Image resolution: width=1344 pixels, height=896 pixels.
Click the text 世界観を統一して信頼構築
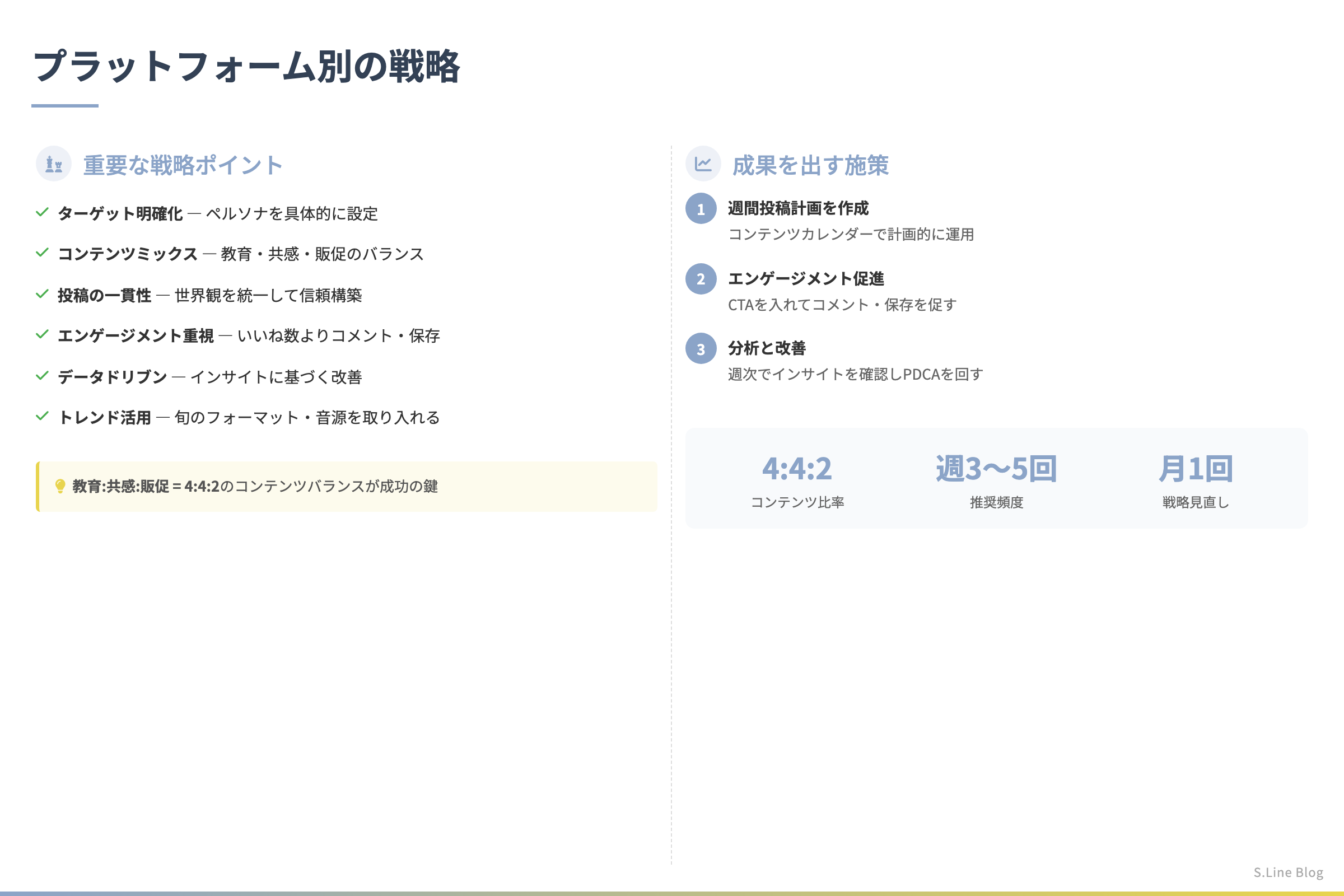[x=269, y=296]
